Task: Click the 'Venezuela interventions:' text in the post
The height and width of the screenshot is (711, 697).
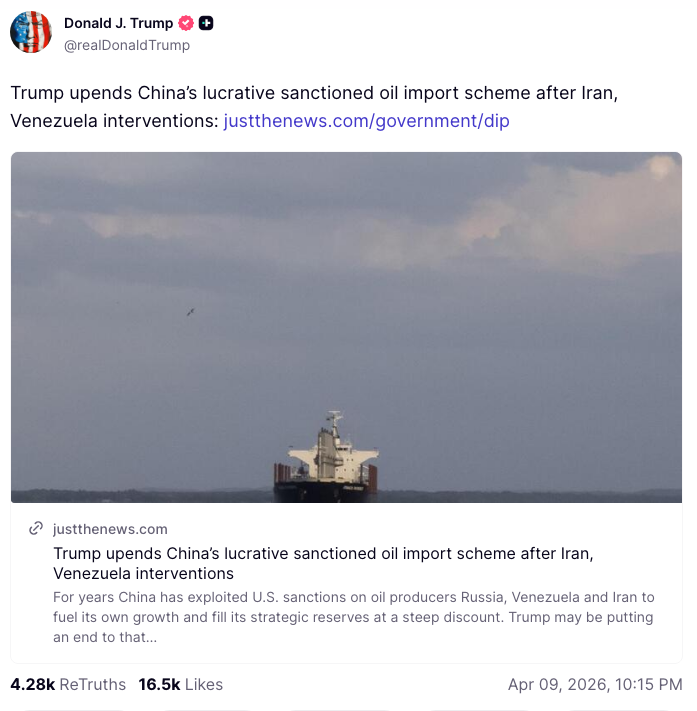Action: [114, 121]
